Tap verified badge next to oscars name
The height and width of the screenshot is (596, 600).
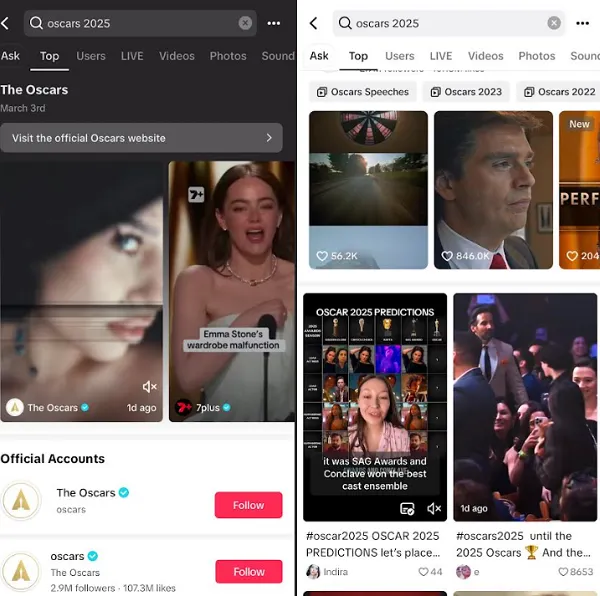pos(93,555)
